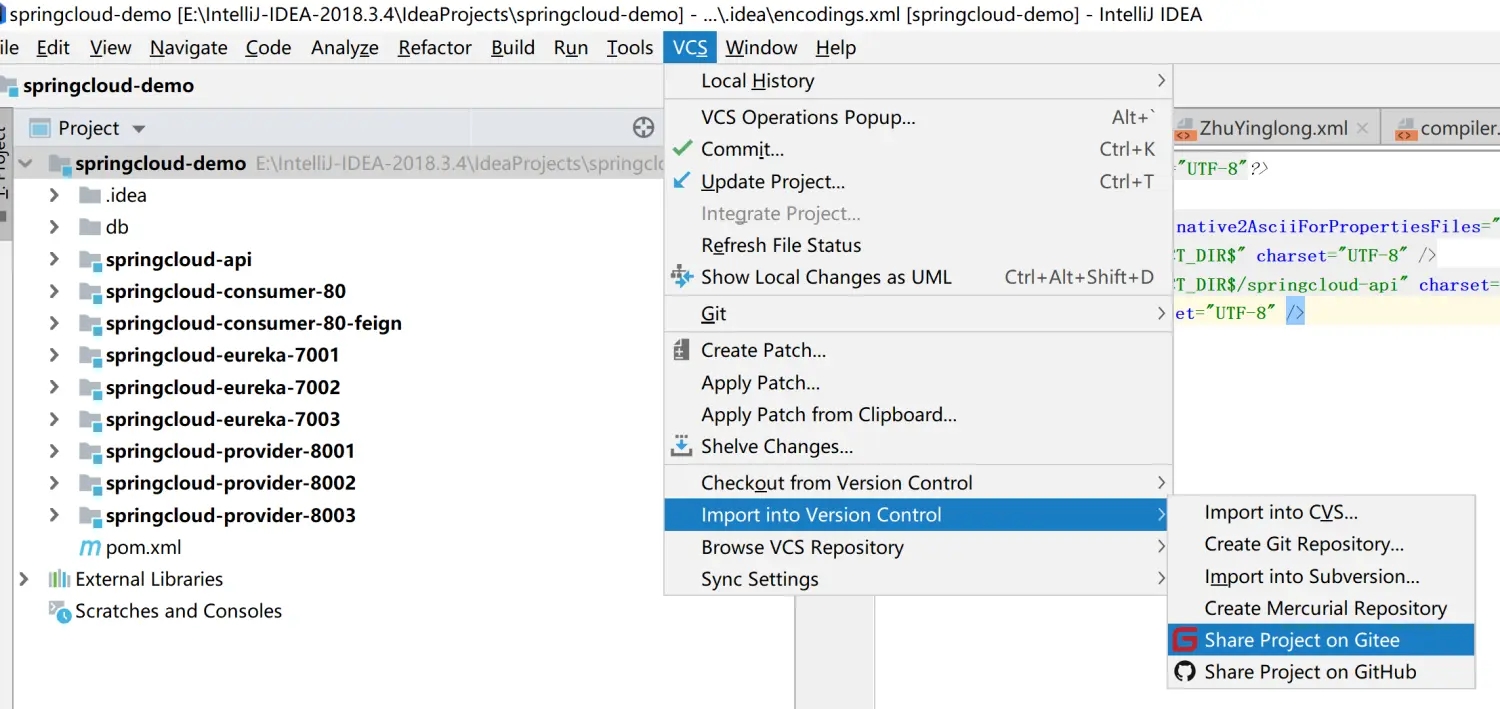The image size is (1500, 709).
Task: Select springcloud-provider-8002 in tree
Action: (231, 483)
